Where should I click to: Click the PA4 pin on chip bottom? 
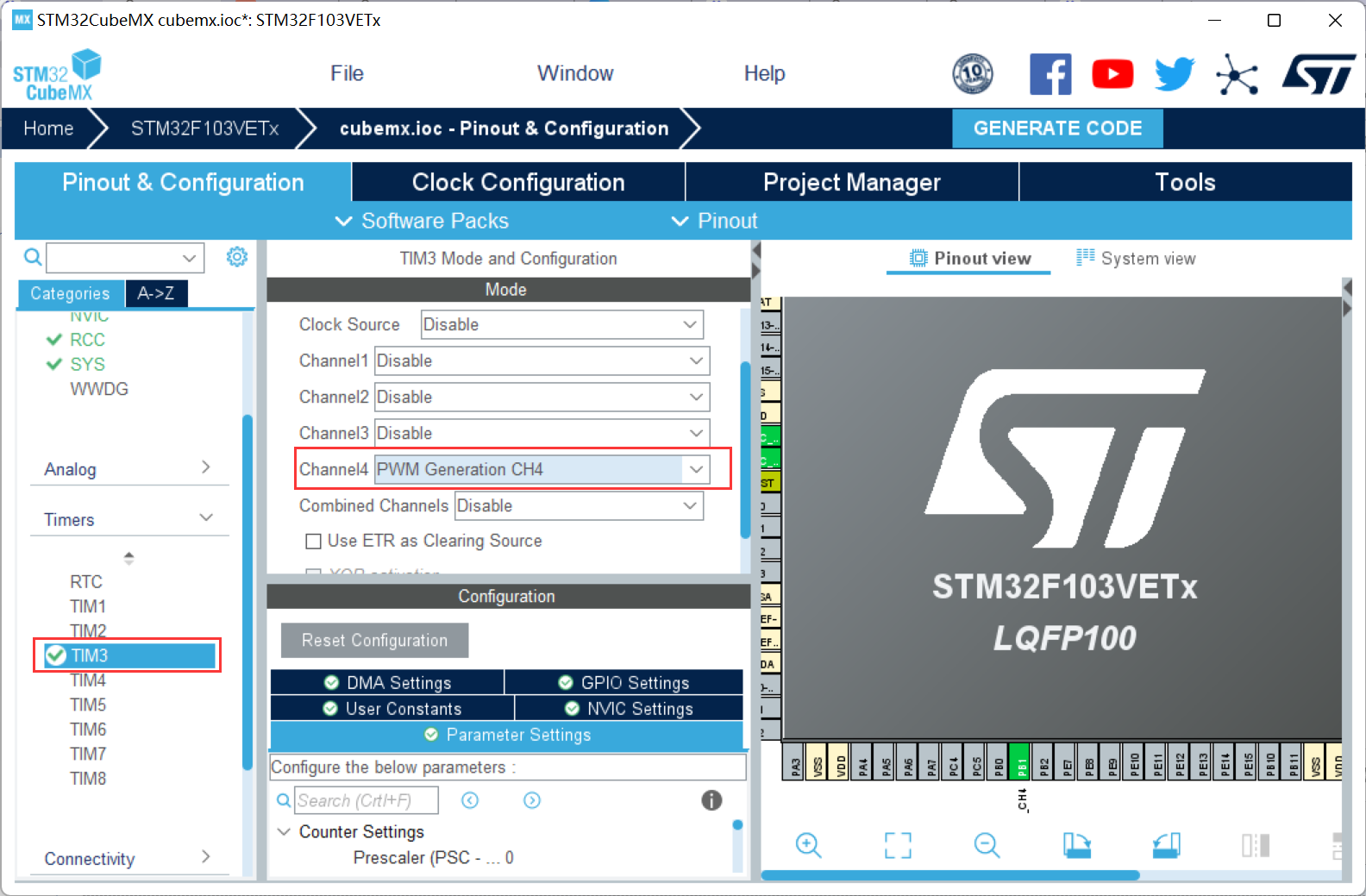(x=862, y=761)
